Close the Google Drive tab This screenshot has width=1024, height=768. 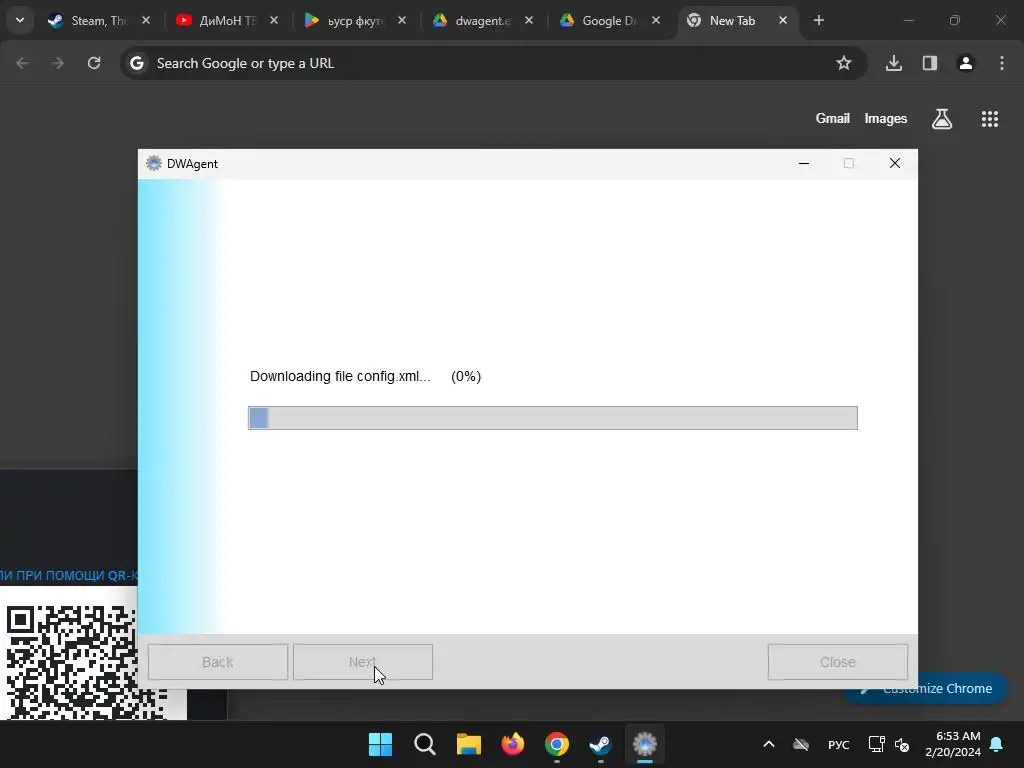(x=656, y=20)
